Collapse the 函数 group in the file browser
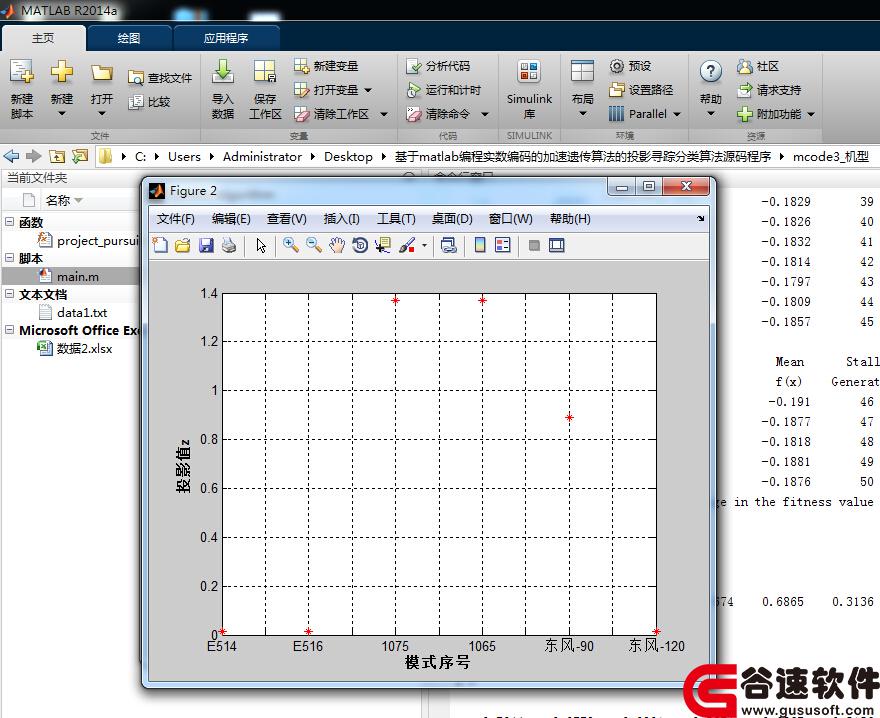 click(9, 222)
